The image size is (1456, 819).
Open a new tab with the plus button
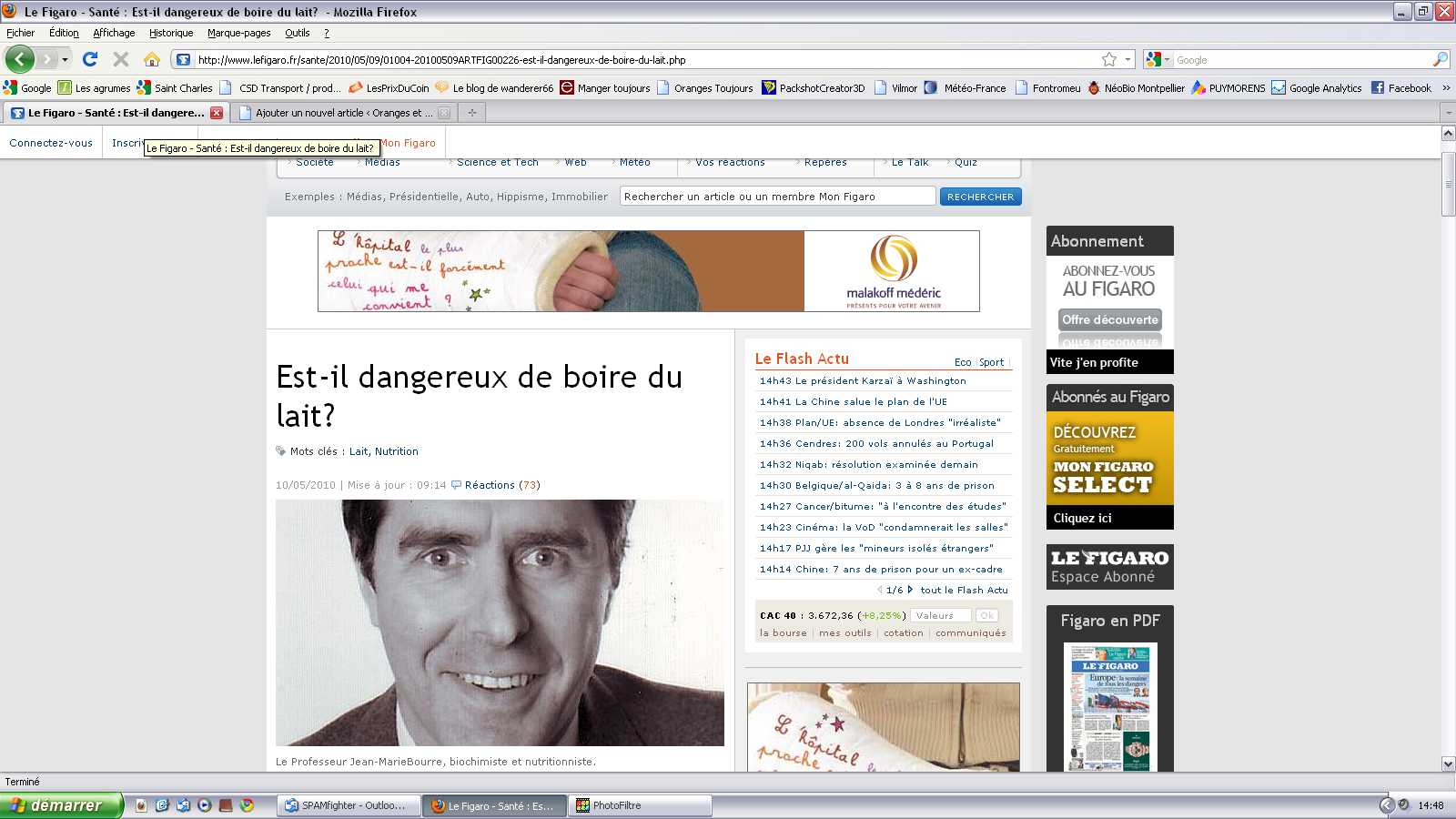pyautogui.click(x=471, y=113)
